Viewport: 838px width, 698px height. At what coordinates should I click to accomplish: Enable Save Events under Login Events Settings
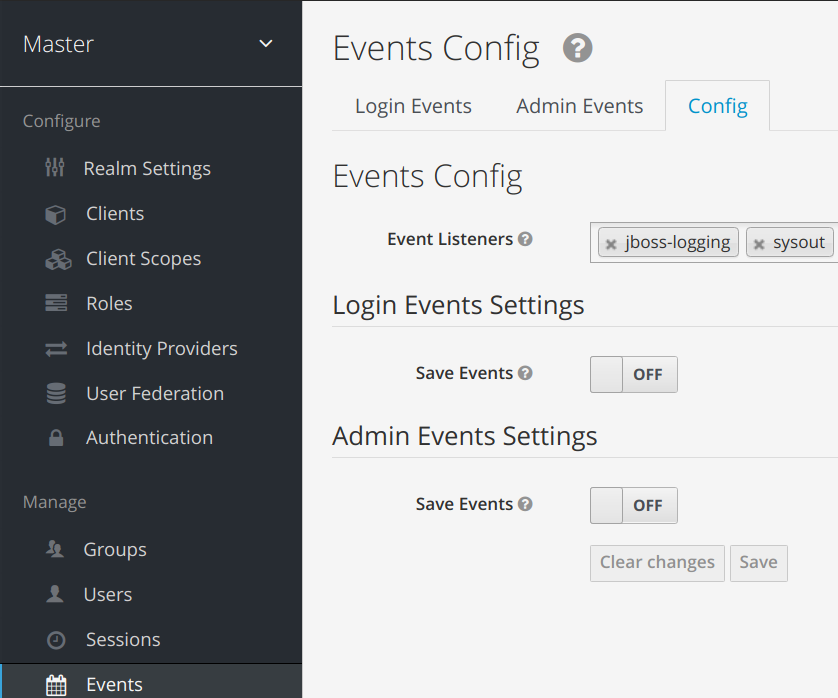pyautogui.click(x=633, y=375)
